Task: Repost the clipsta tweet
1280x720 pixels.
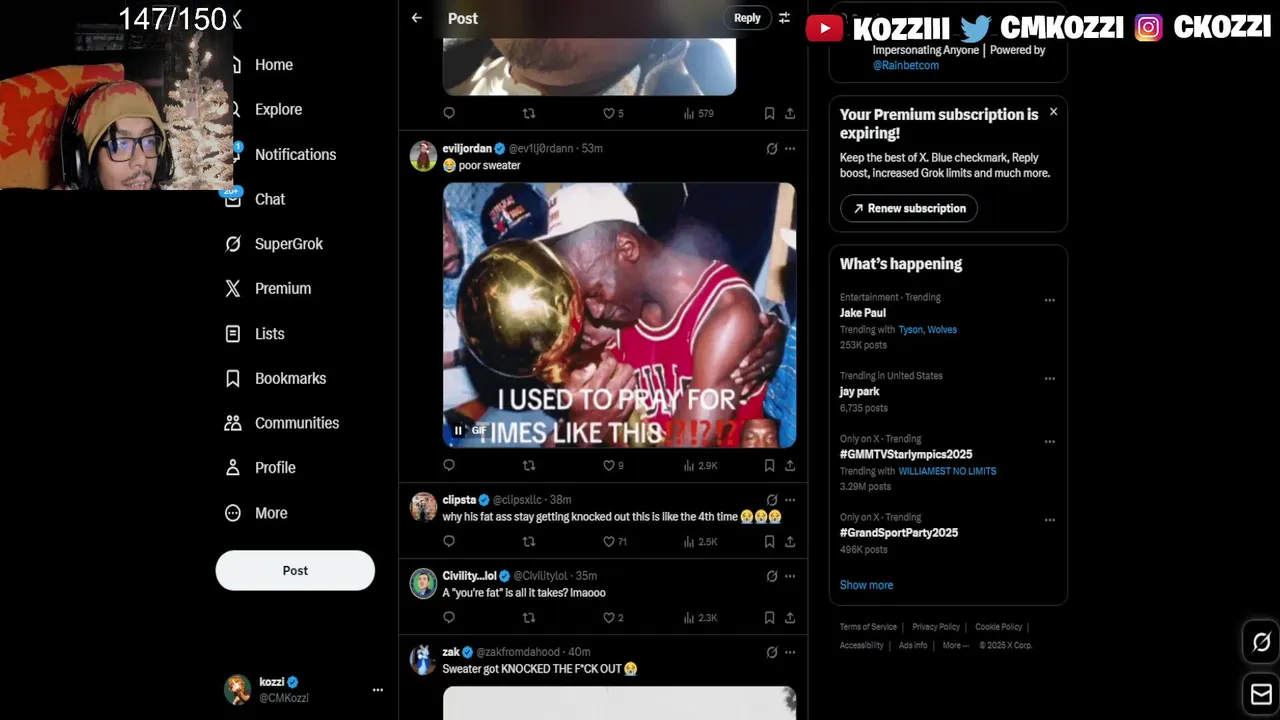Action: pos(529,541)
